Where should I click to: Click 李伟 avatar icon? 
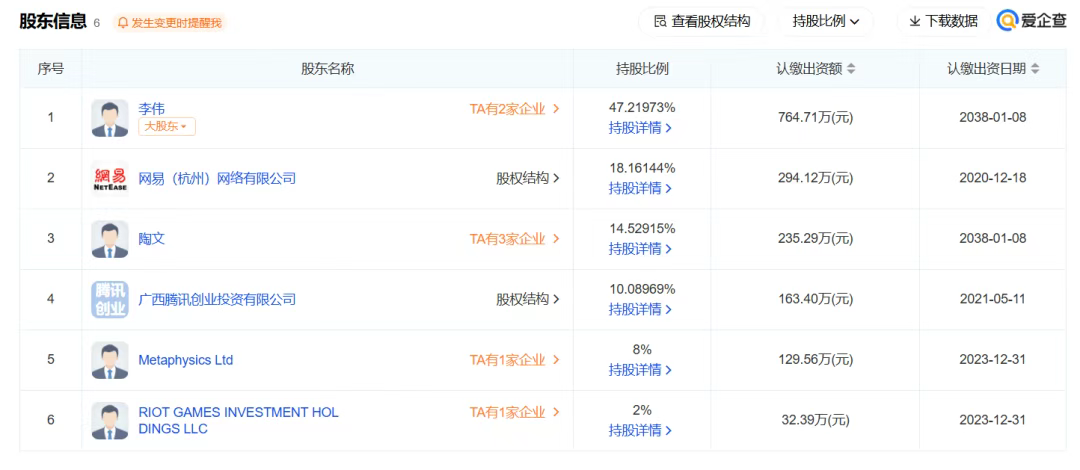(110, 118)
